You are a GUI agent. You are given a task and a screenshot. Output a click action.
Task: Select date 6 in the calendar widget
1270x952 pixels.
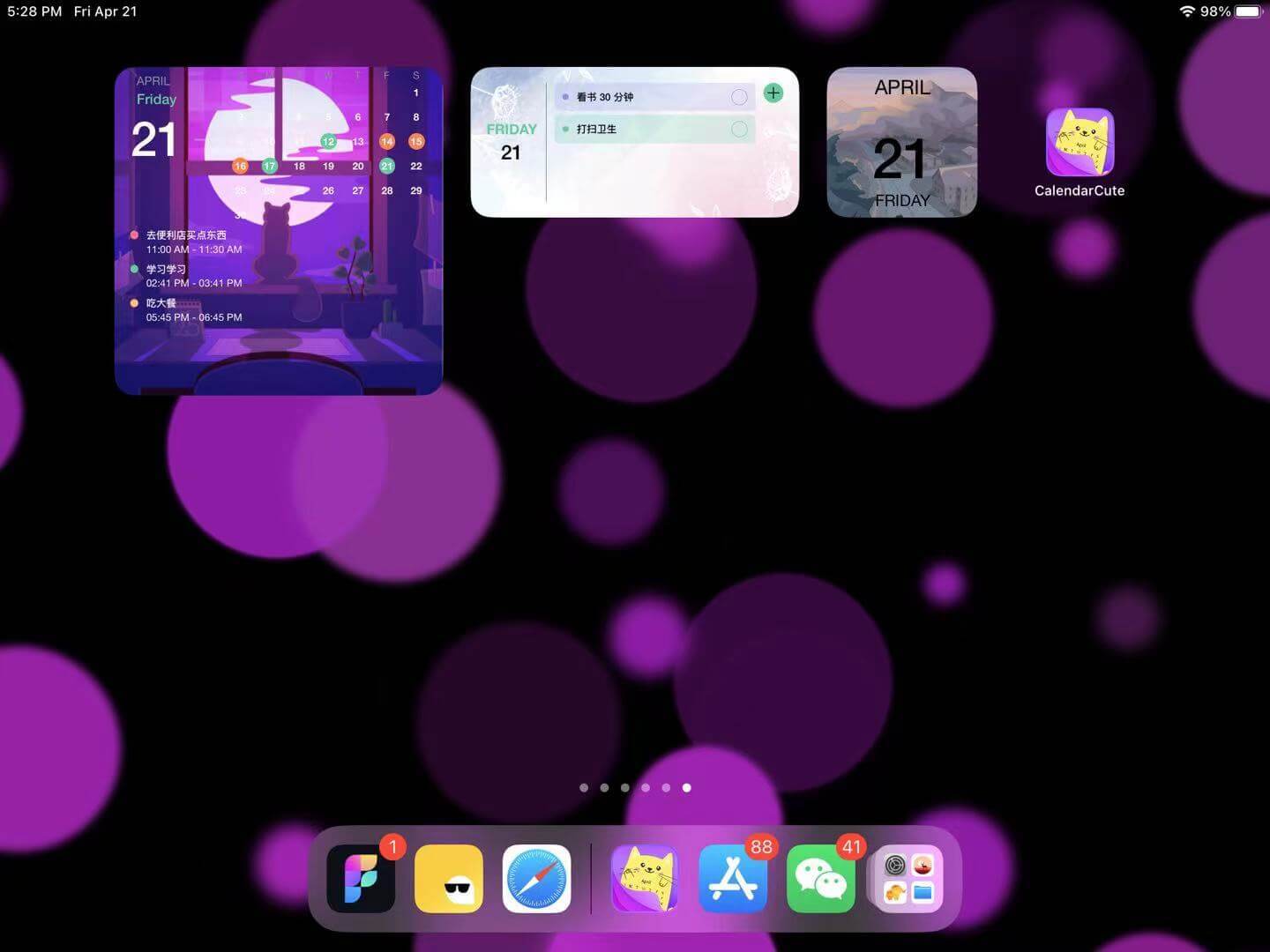click(x=358, y=116)
